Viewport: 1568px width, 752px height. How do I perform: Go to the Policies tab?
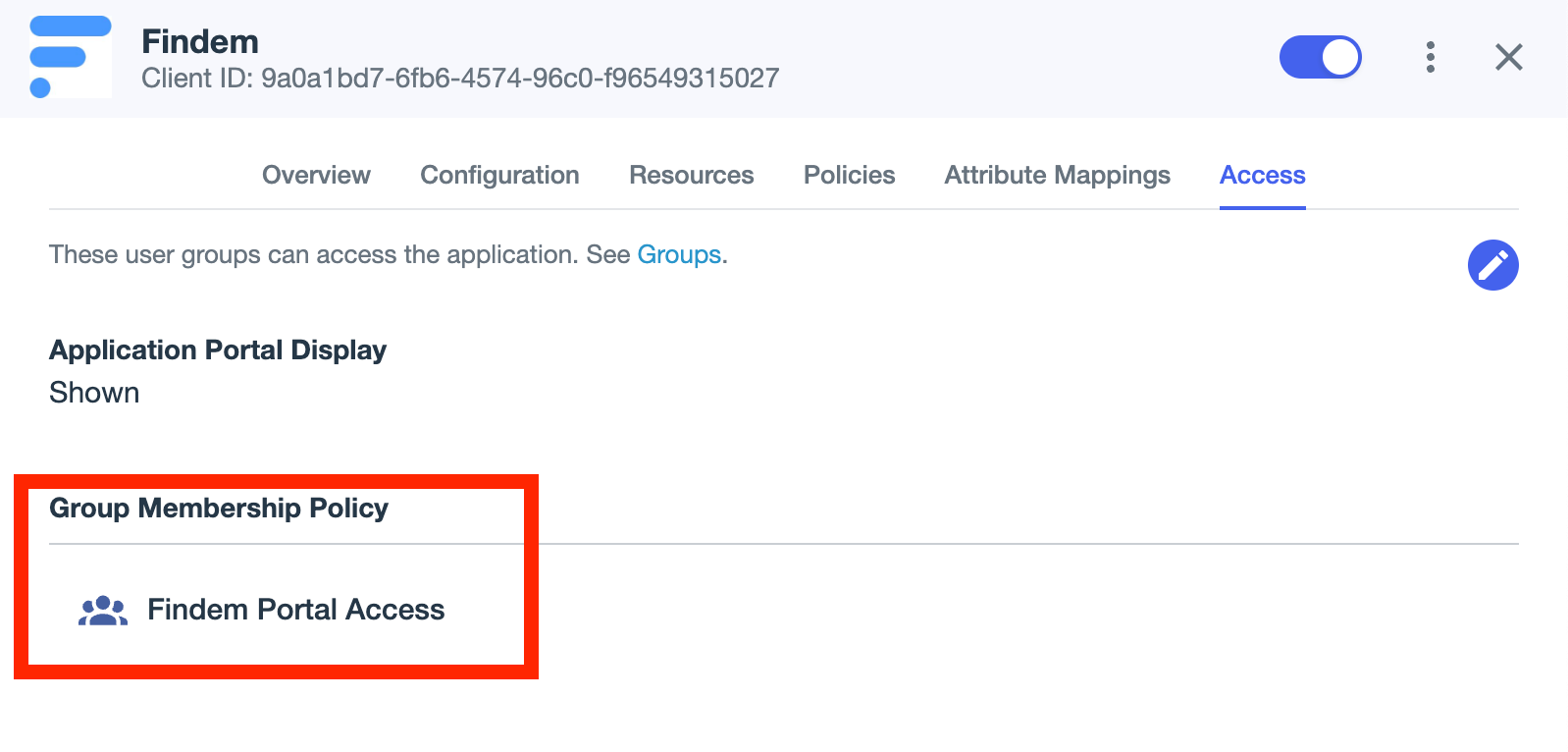[849, 175]
